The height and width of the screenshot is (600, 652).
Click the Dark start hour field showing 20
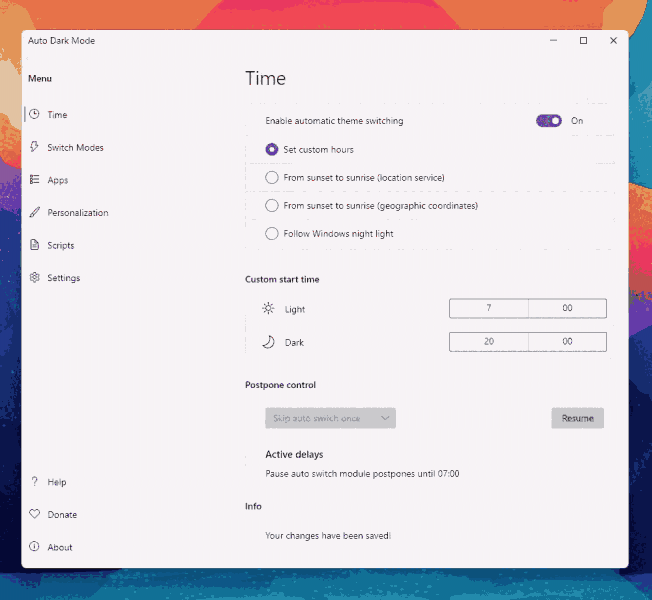[489, 341]
